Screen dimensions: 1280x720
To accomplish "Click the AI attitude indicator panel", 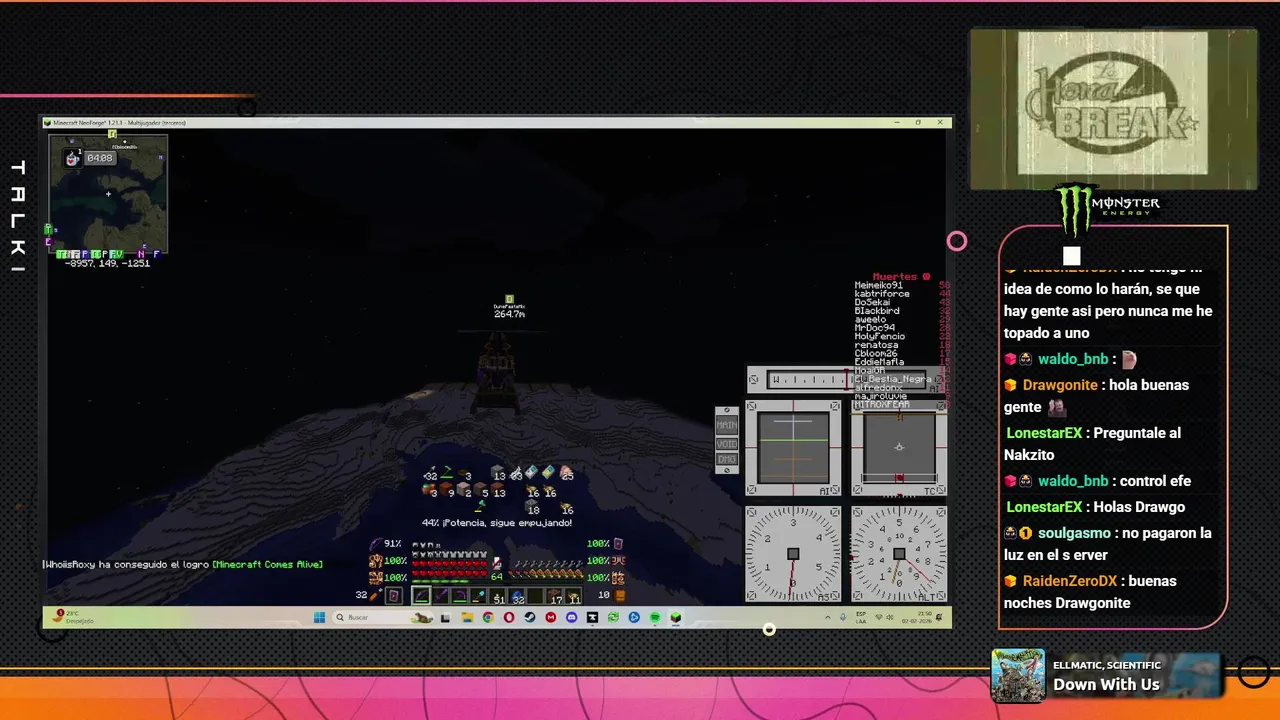I will tap(793, 447).
